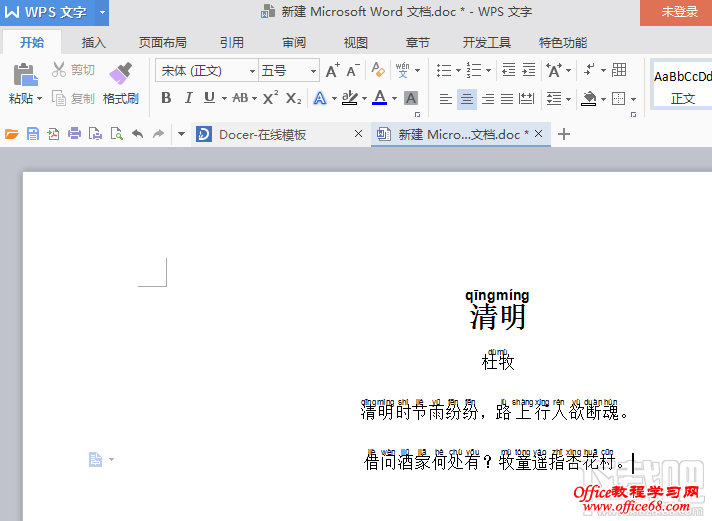This screenshot has width=712, height=521.
Task: Click the save icon in quick access toolbar
Action: (x=33, y=134)
